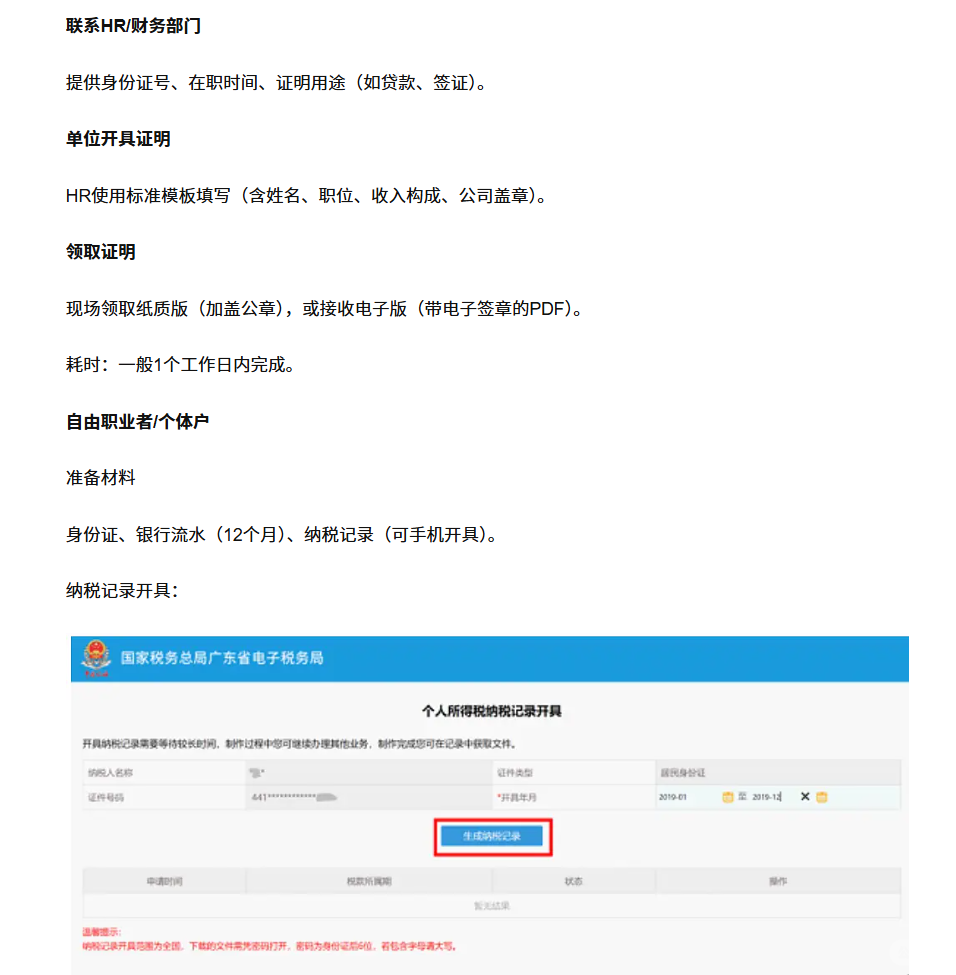This screenshot has width=956, height=975.
Task: Select the 操作 column header
Action: tap(777, 881)
